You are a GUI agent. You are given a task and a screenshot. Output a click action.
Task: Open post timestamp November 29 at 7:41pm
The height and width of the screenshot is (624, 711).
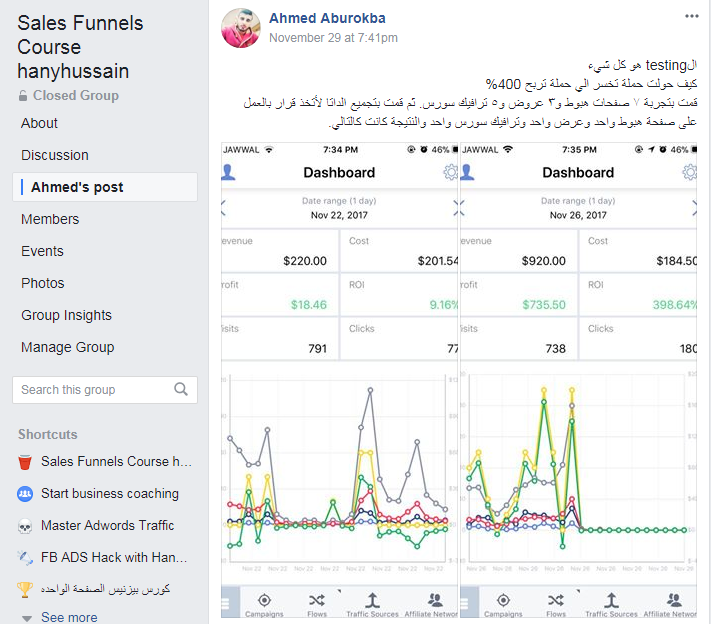point(333,38)
